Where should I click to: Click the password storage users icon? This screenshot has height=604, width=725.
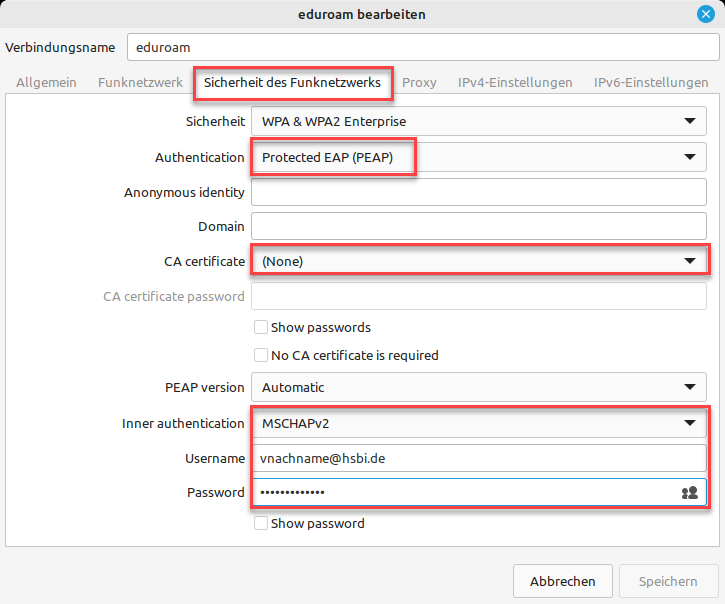click(689, 492)
